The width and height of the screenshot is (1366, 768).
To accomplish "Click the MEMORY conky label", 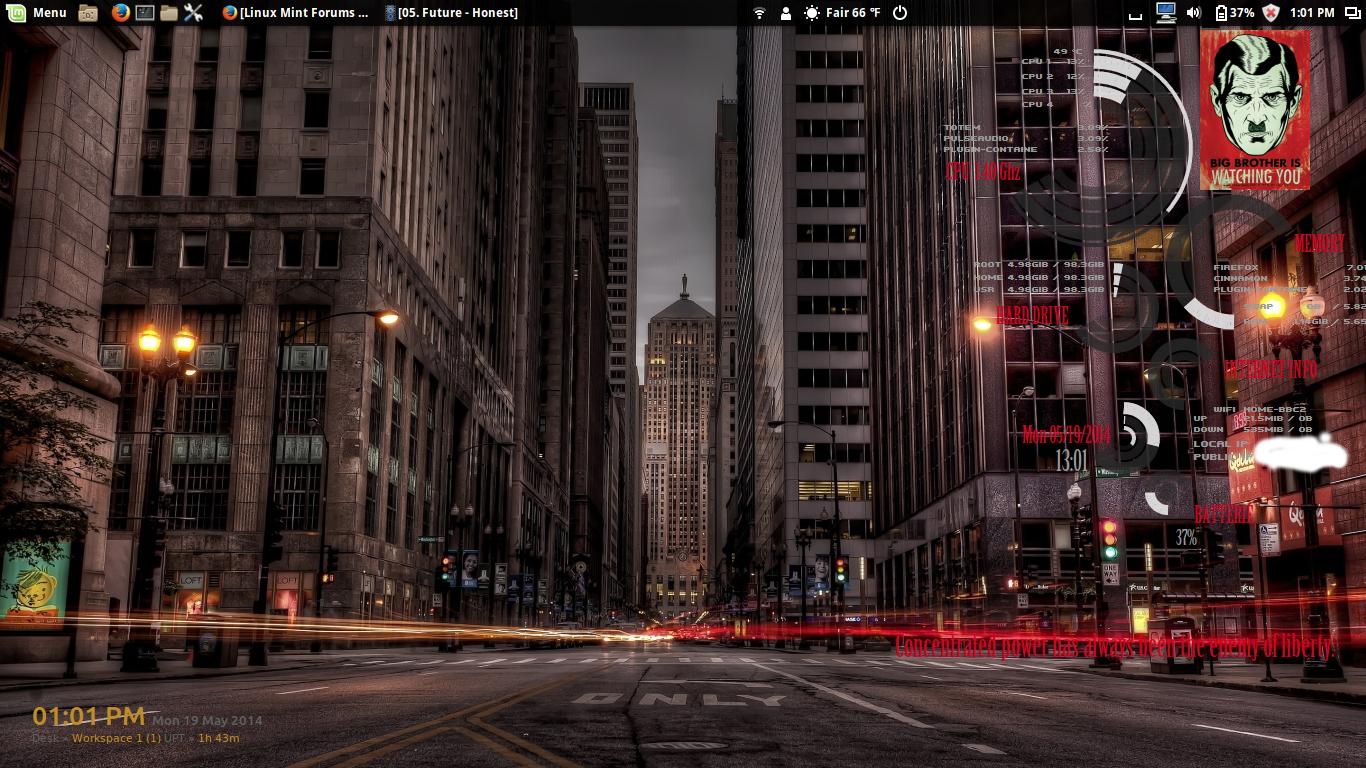I will point(1319,244).
